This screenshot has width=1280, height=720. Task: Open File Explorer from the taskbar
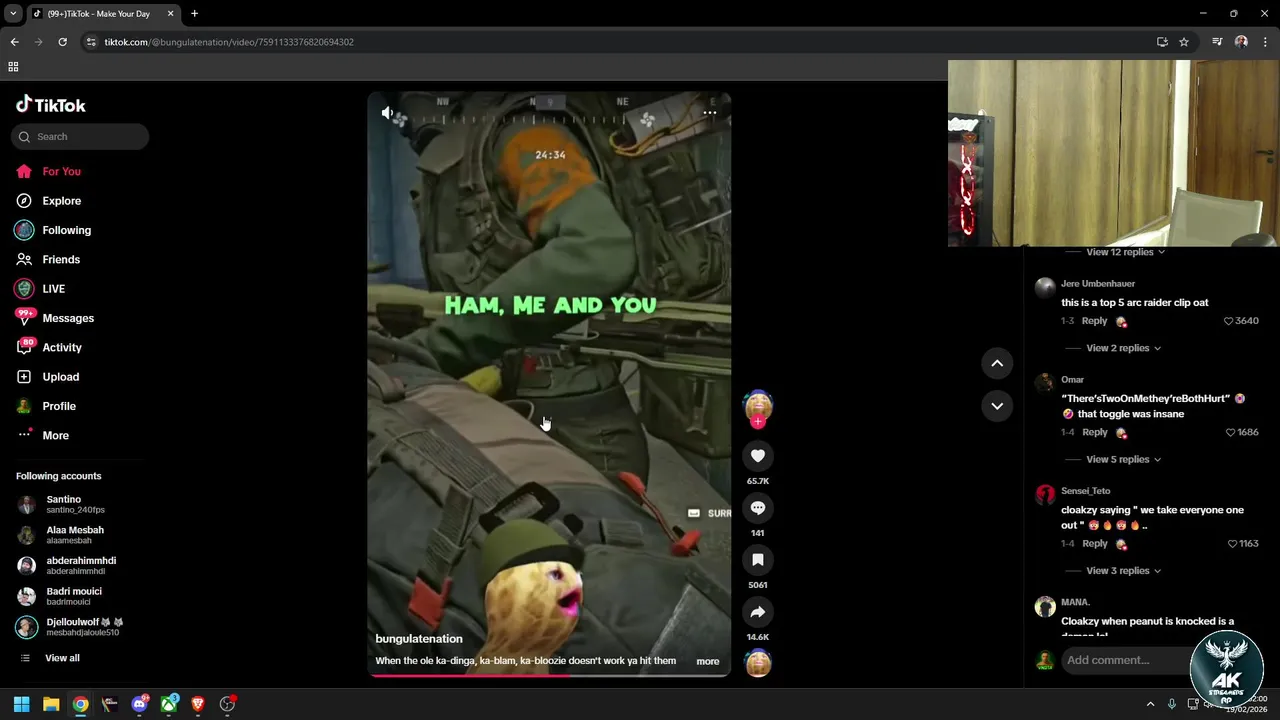(51, 704)
